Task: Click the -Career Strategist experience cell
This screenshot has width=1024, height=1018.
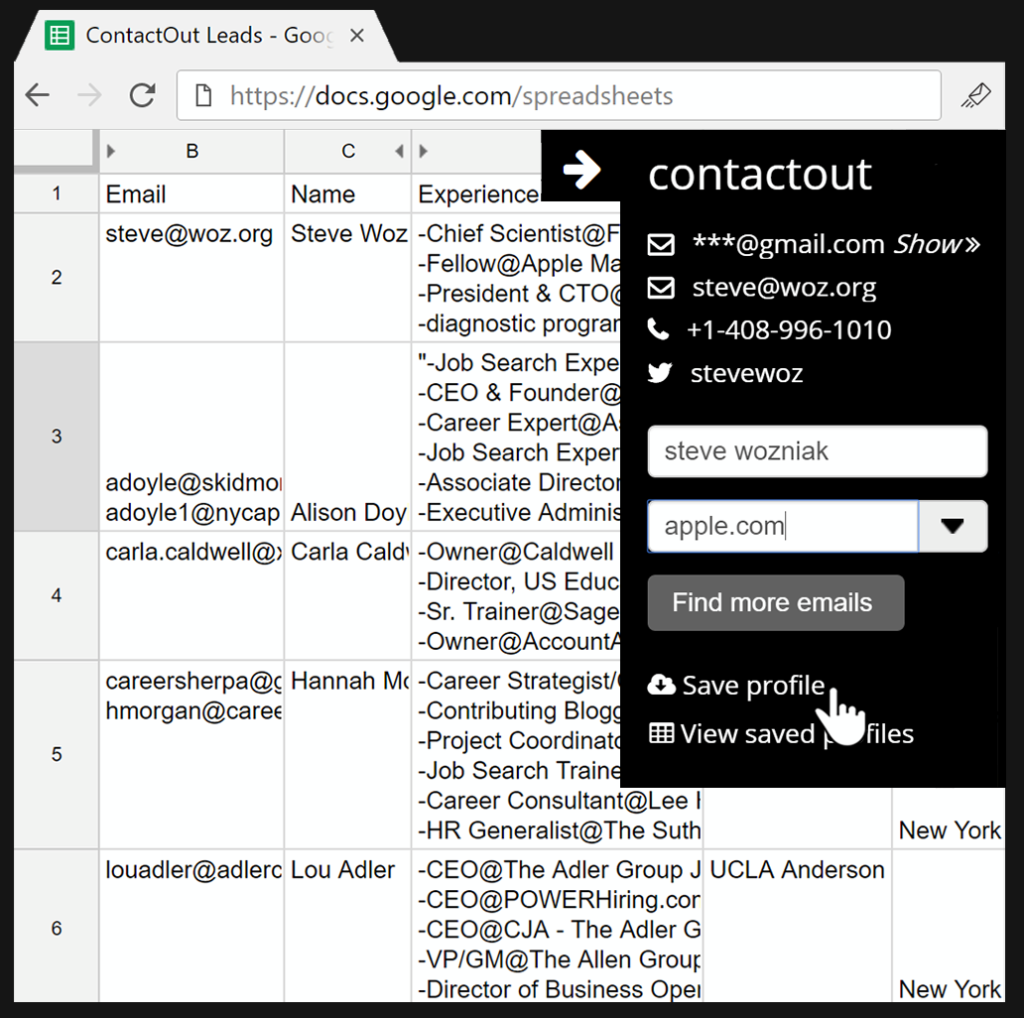Action: tap(516, 754)
